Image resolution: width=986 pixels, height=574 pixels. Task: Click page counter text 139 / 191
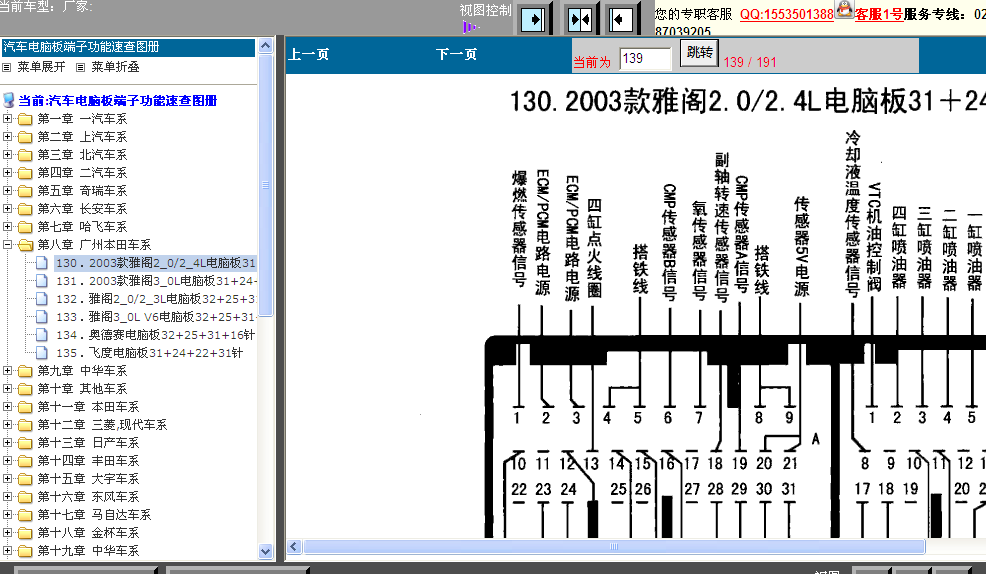(750, 62)
